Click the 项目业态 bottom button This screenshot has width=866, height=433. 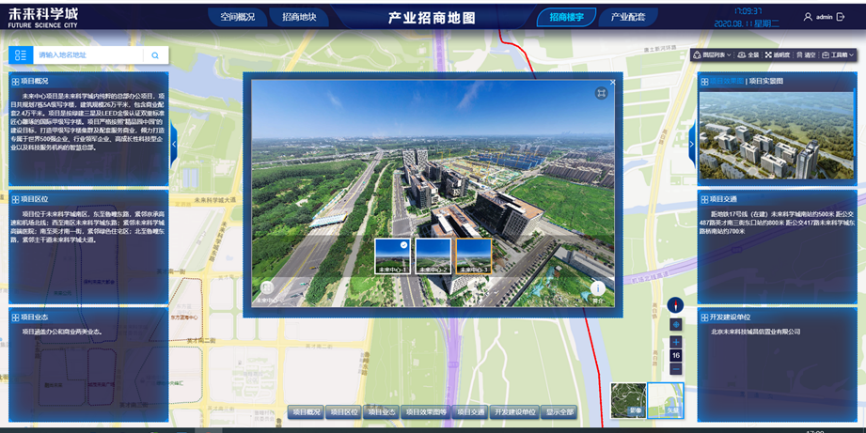tap(381, 412)
